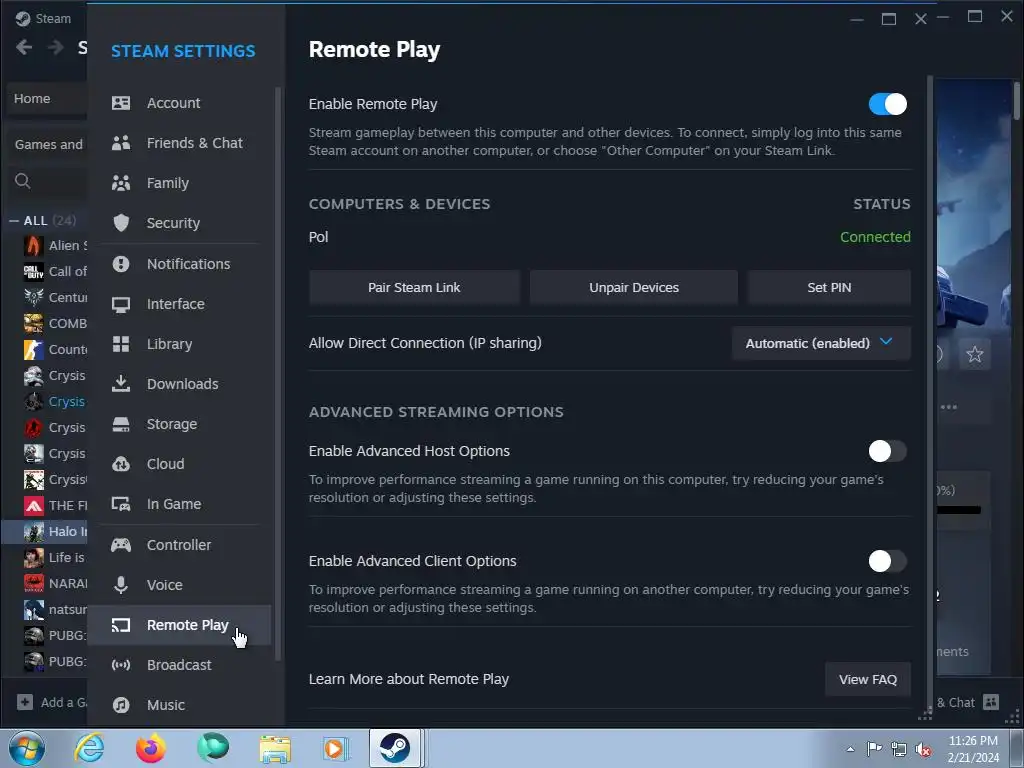Viewport: 1024px width, 768px height.
Task: Open the Allow Direct Connection dropdown
Action: [821, 344]
